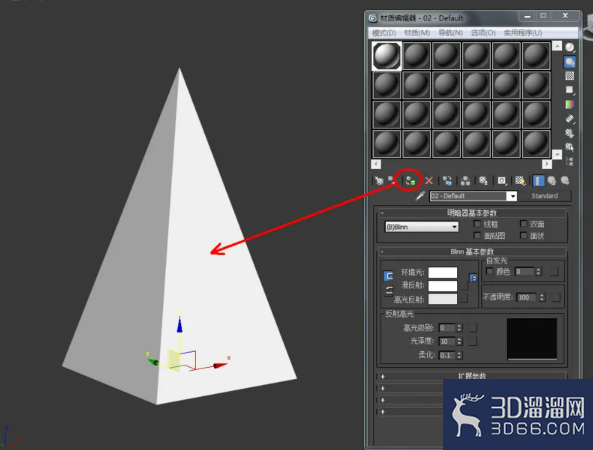Collapse the 明暗器基本参数 rollout

point(472,213)
